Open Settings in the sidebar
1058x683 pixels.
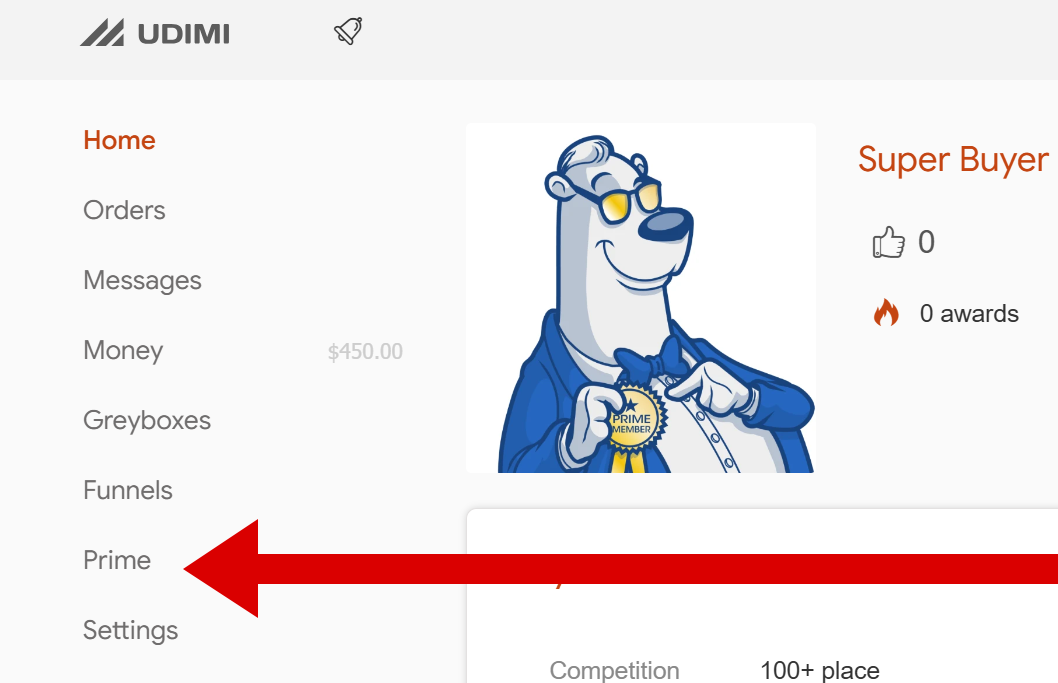tap(130, 630)
